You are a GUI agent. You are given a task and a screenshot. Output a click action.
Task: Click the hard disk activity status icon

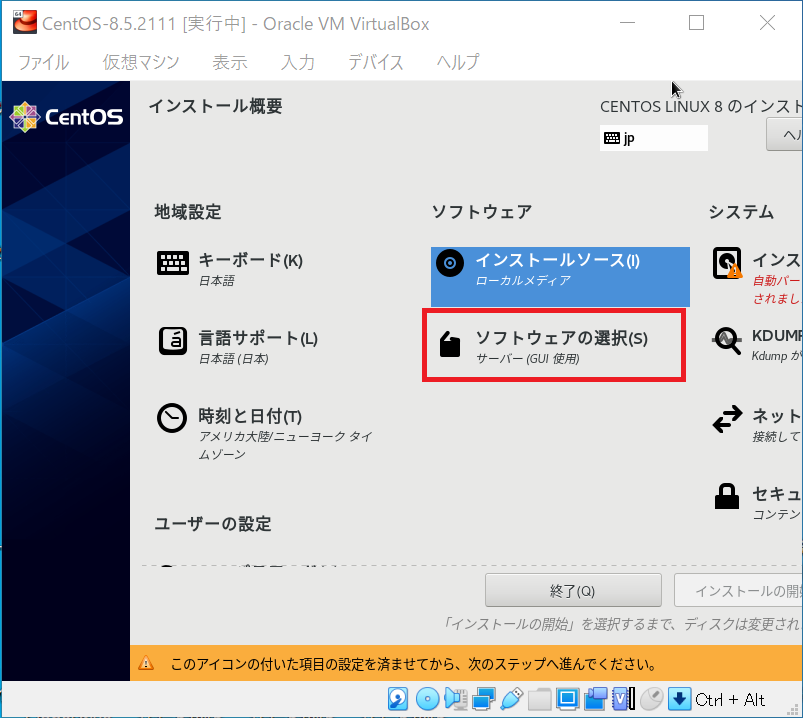[398, 699]
